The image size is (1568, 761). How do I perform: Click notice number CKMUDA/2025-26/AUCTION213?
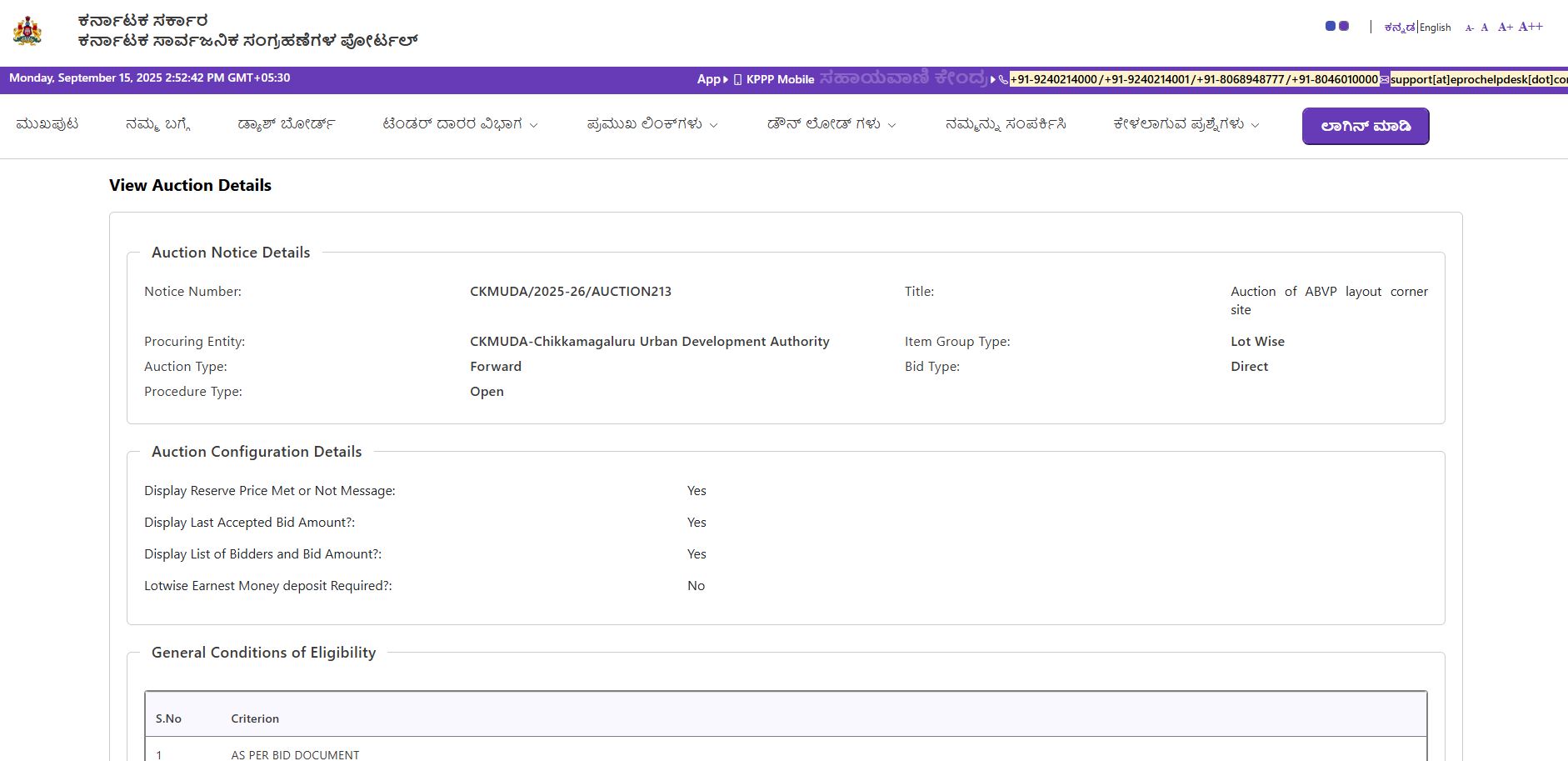point(571,292)
